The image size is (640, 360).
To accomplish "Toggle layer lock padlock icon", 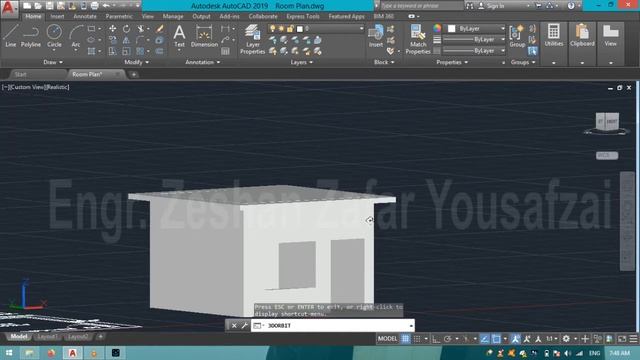I will pyautogui.click(x=290, y=29).
